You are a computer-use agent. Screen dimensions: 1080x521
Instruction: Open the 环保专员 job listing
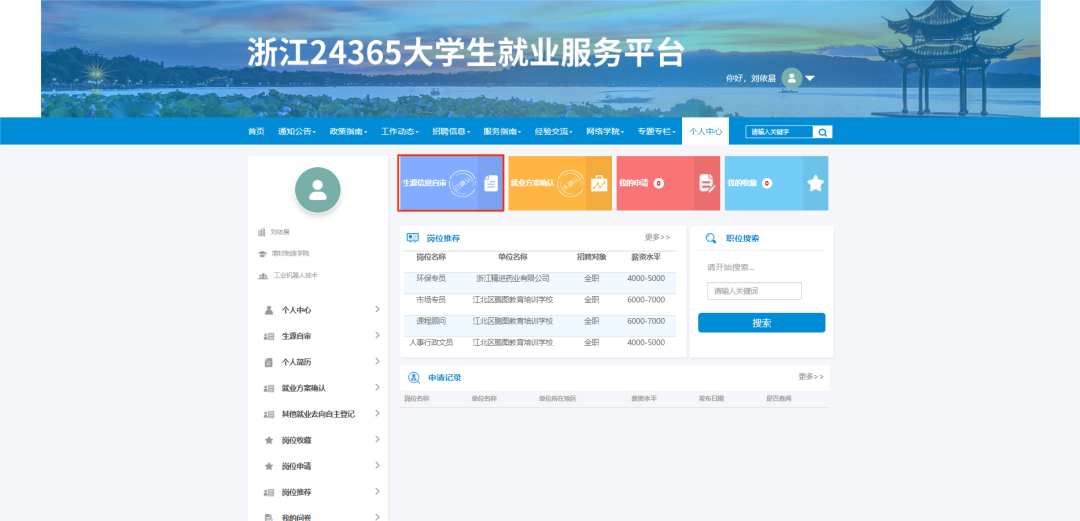coord(430,278)
